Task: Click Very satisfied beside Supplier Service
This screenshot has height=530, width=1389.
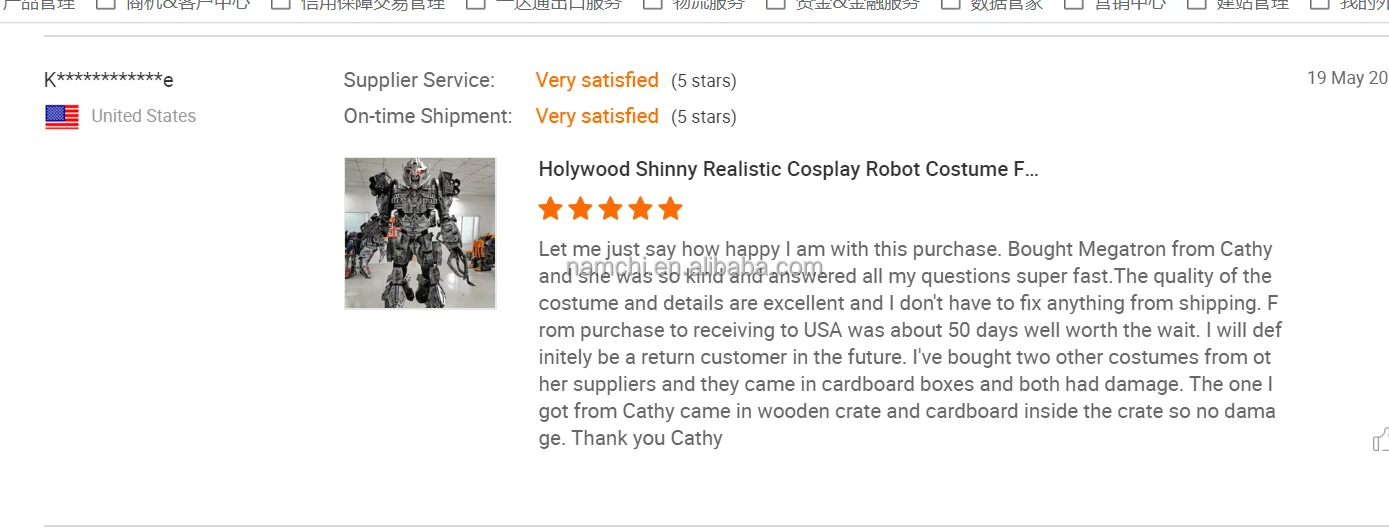Action: (x=597, y=80)
